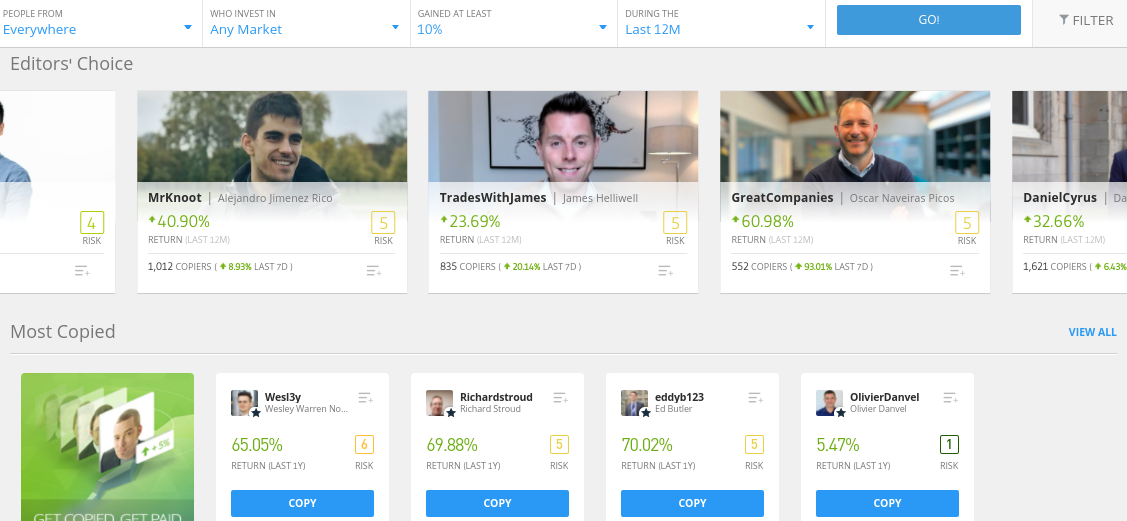The image size is (1127, 521).
Task: Open MrKnoot profile photo
Action: coord(272,137)
